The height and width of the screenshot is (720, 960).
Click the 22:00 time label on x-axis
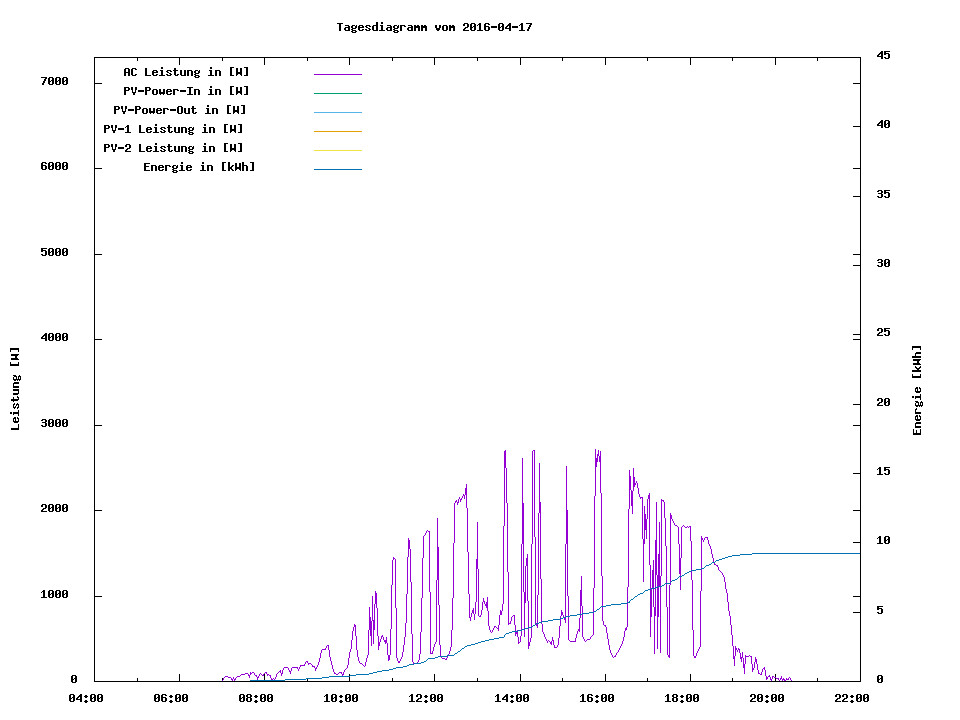[851, 698]
